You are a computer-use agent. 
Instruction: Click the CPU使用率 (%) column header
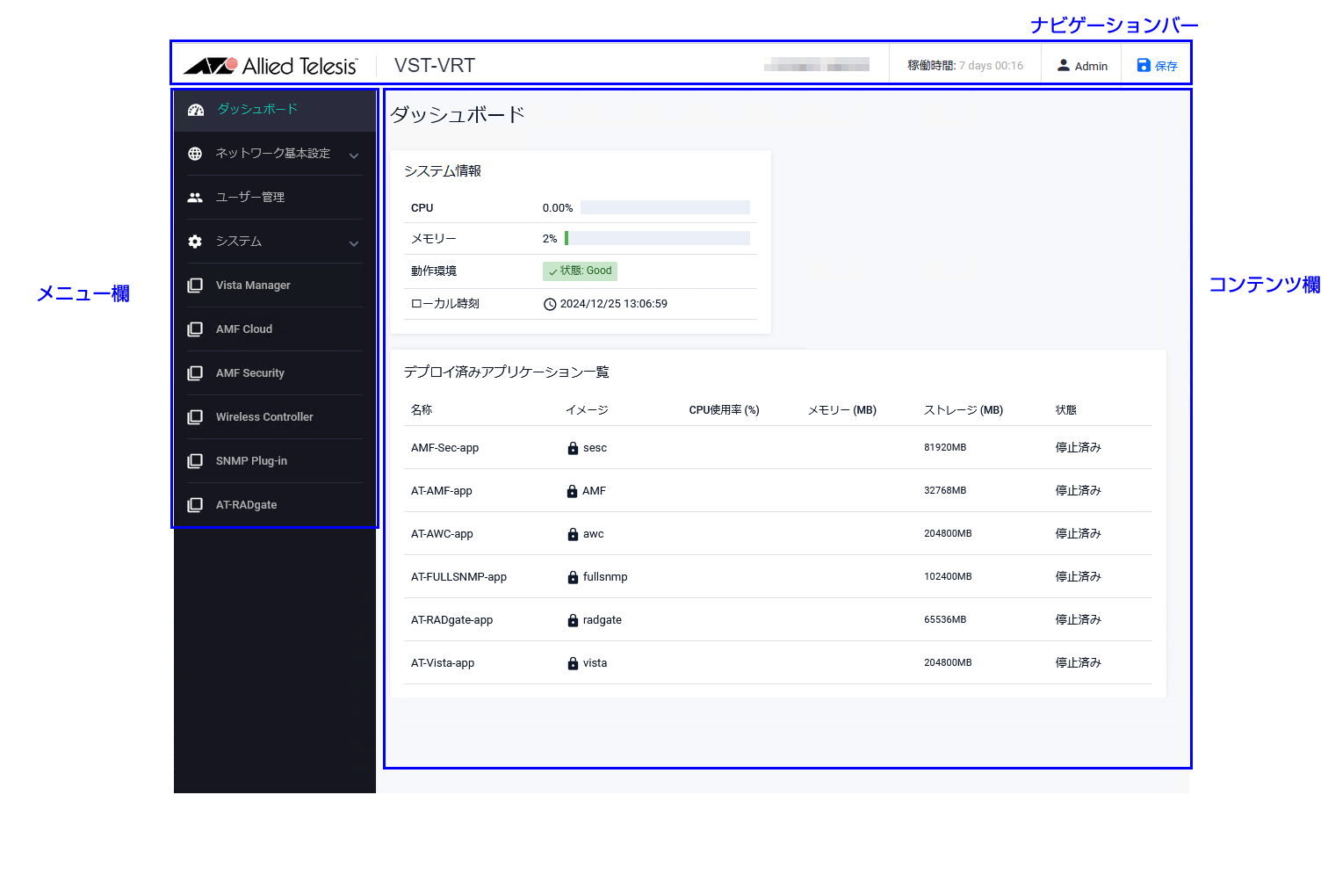click(x=724, y=410)
